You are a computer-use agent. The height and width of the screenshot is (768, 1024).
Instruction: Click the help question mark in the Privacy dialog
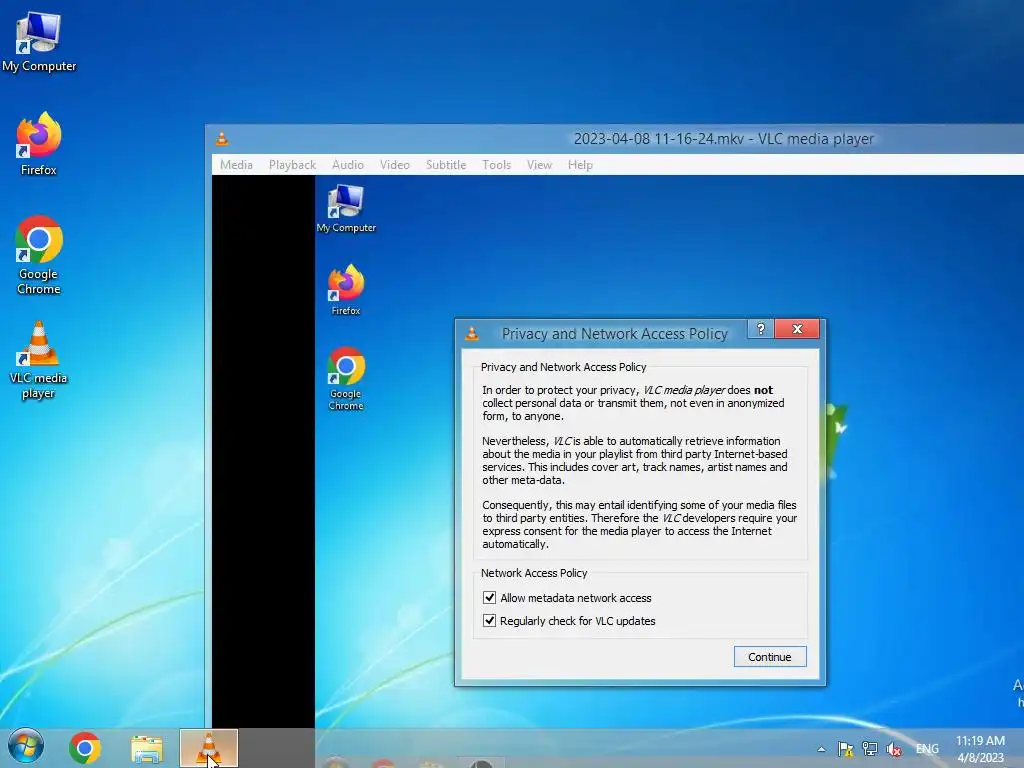(761, 329)
